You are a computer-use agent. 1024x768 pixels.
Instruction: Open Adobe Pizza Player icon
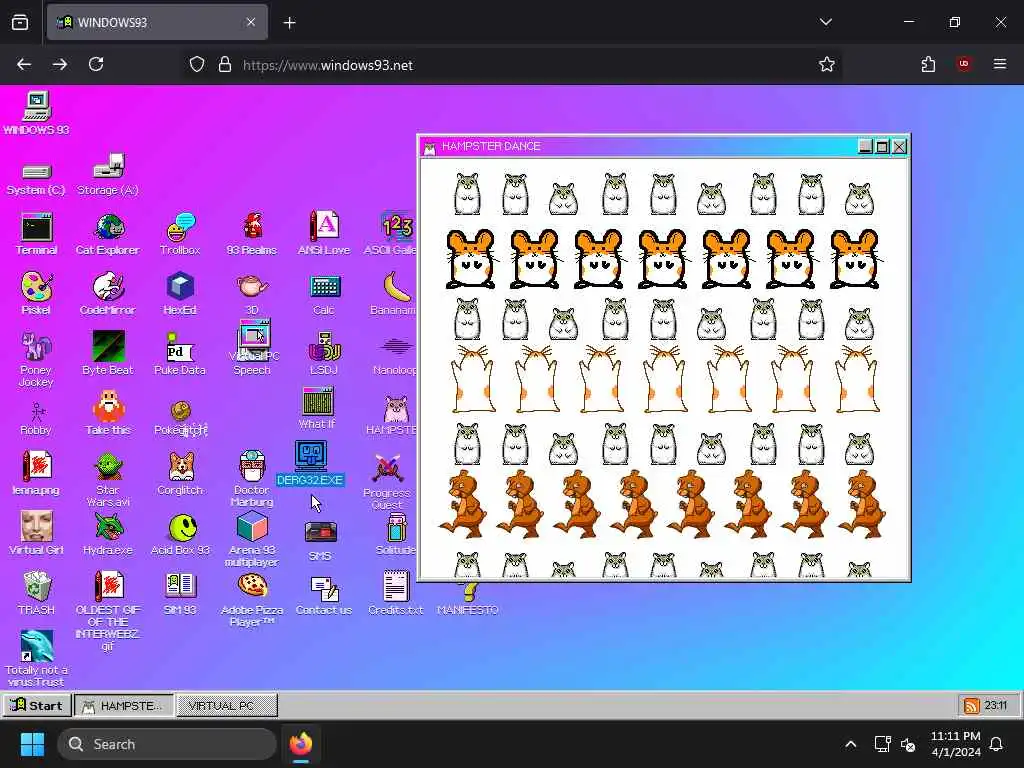click(252, 600)
